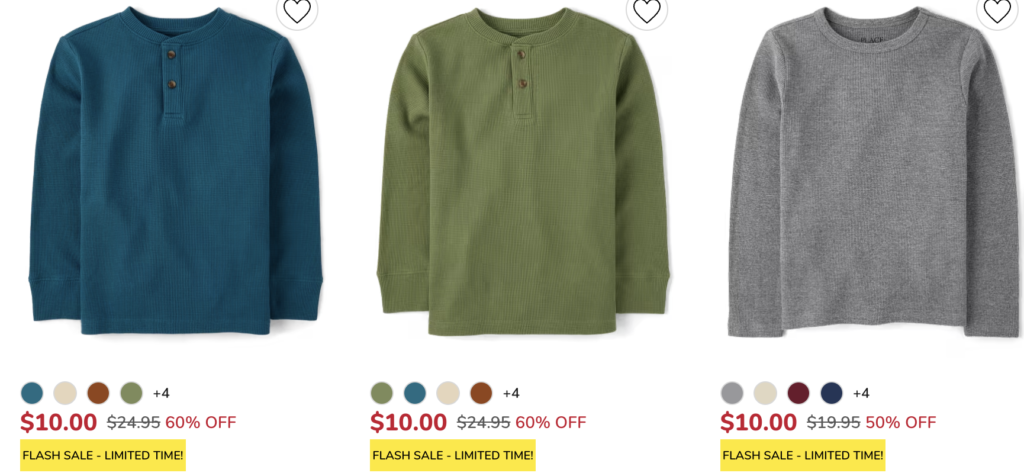Expand +4 more colors for teal henley

click(161, 393)
